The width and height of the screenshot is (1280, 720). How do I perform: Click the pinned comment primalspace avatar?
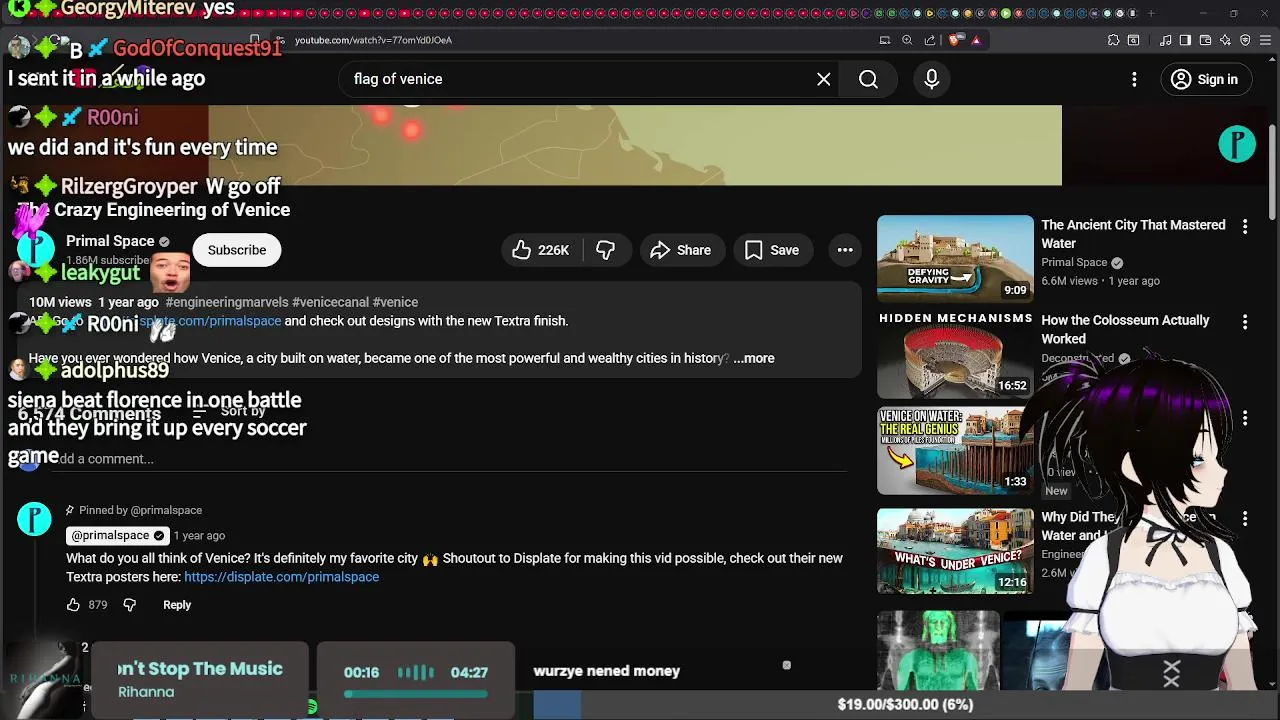coord(34,519)
